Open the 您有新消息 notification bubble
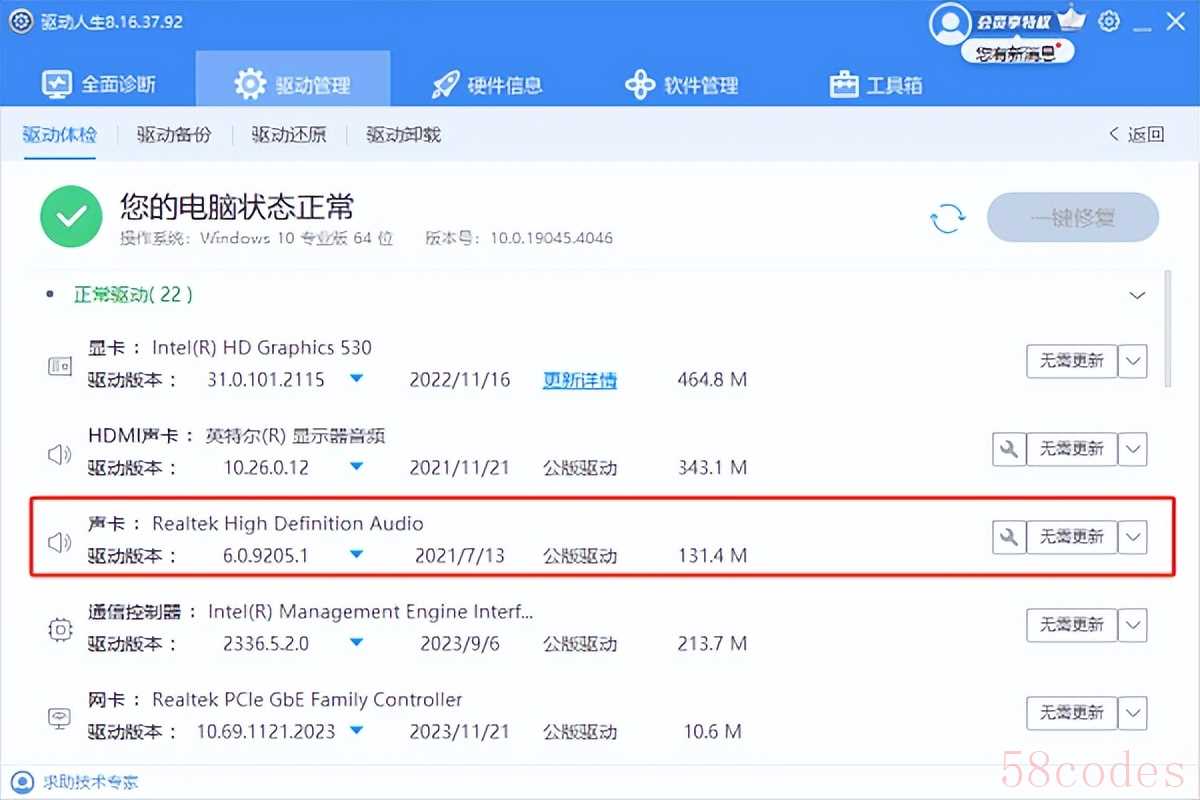The width and height of the screenshot is (1200, 800). 1017,53
